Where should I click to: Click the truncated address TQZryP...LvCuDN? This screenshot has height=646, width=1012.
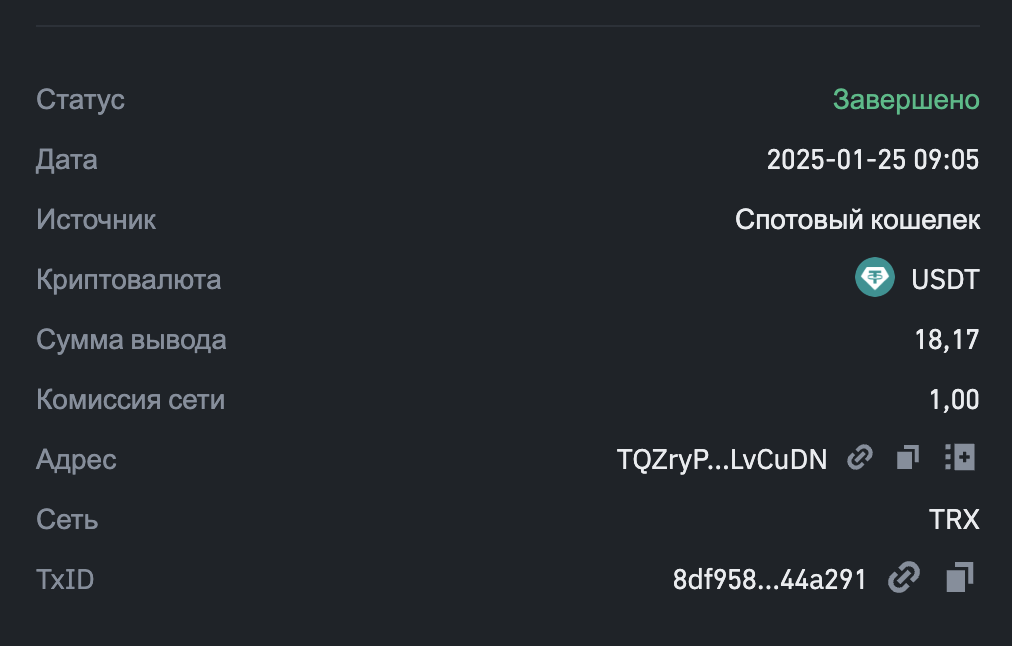tap(722, 460)
